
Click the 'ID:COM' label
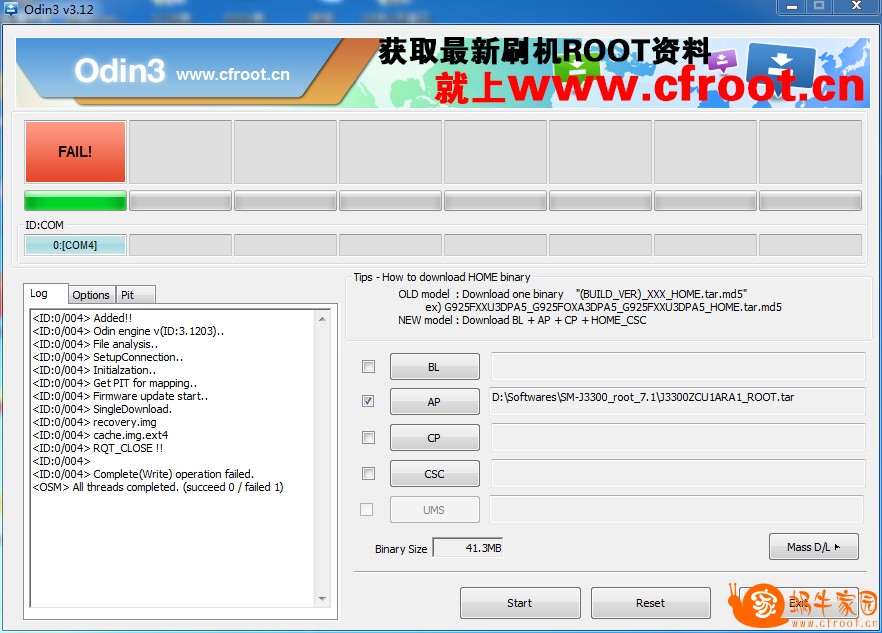coord(44,225)
